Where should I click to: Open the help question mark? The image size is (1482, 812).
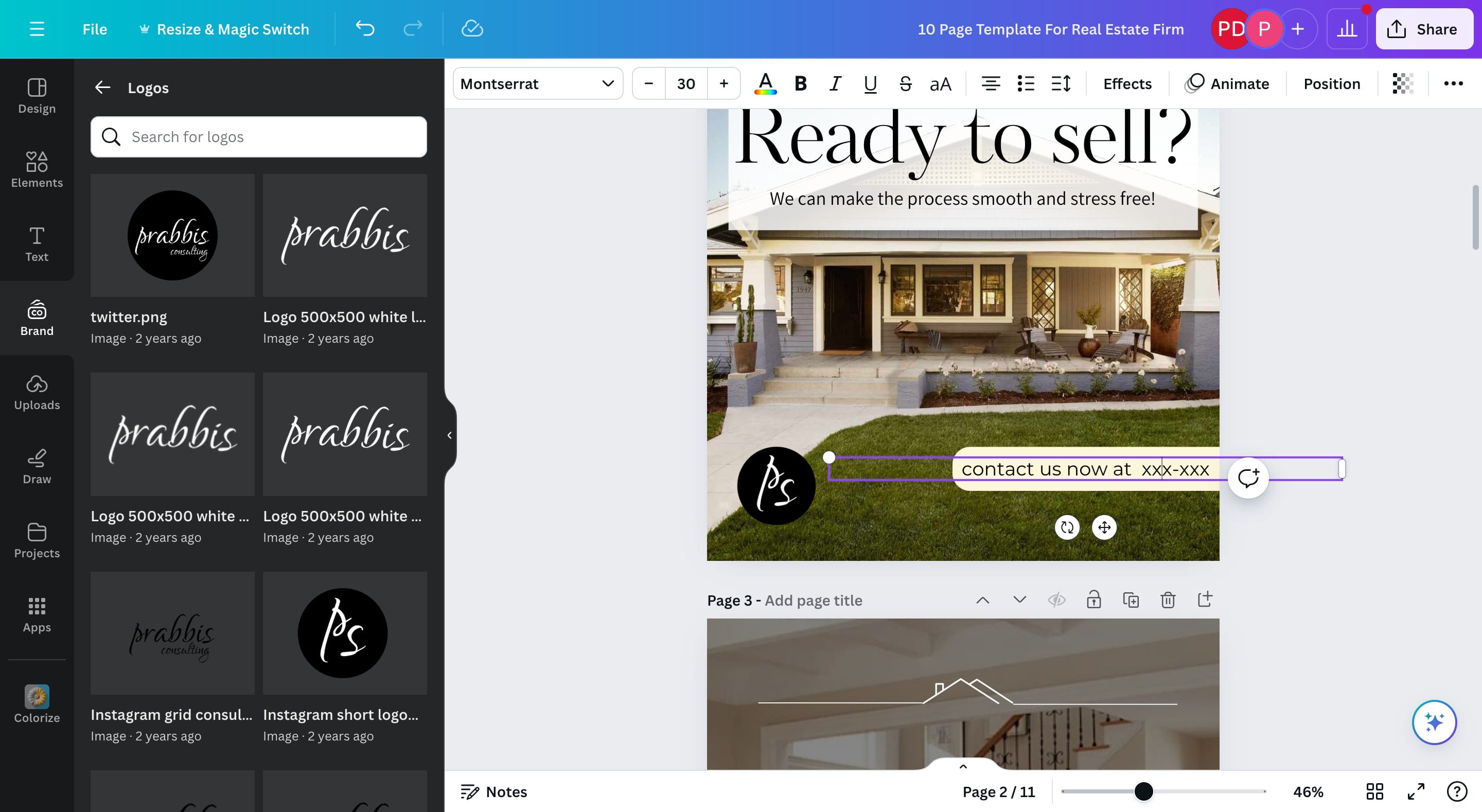(x=1457, y=792)
